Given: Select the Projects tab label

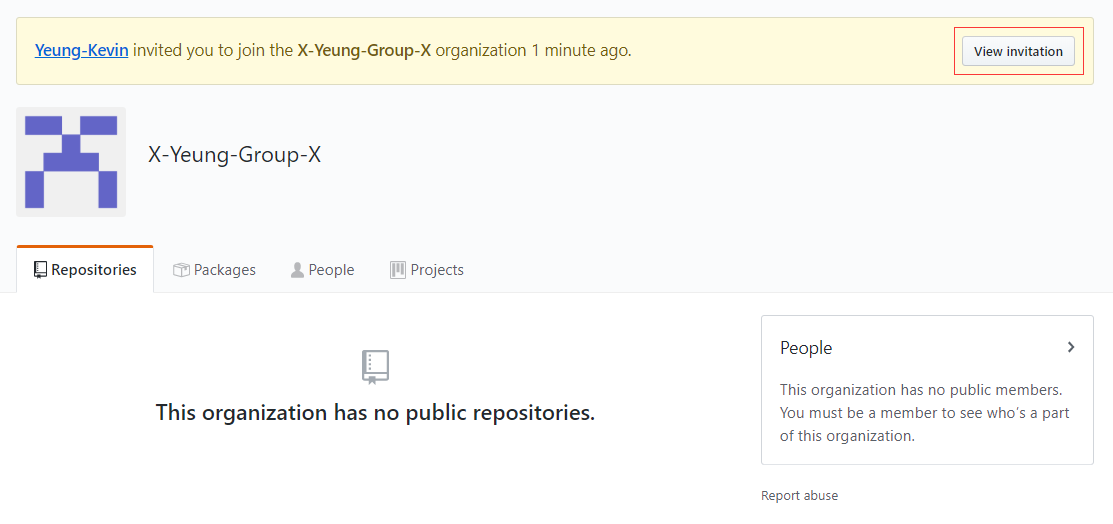Looking at the screenshot, I should click(x=437, y=270).
